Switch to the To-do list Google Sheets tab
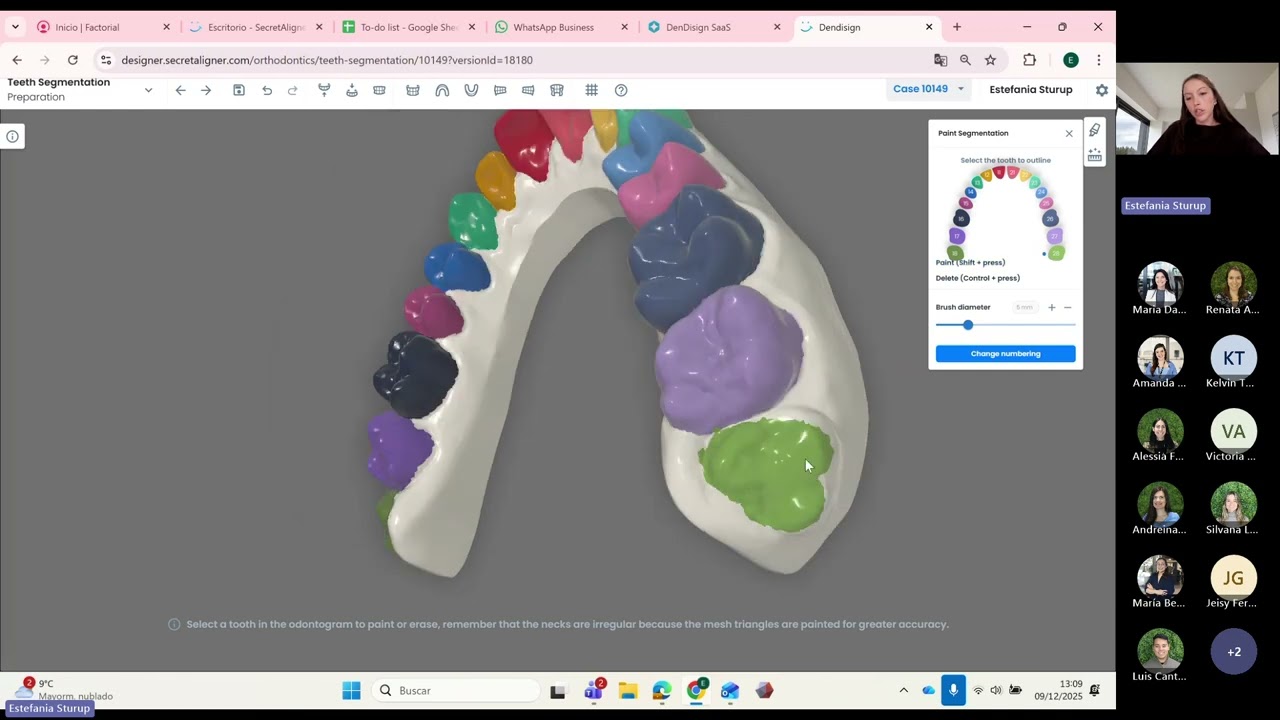 coord(408,27)
